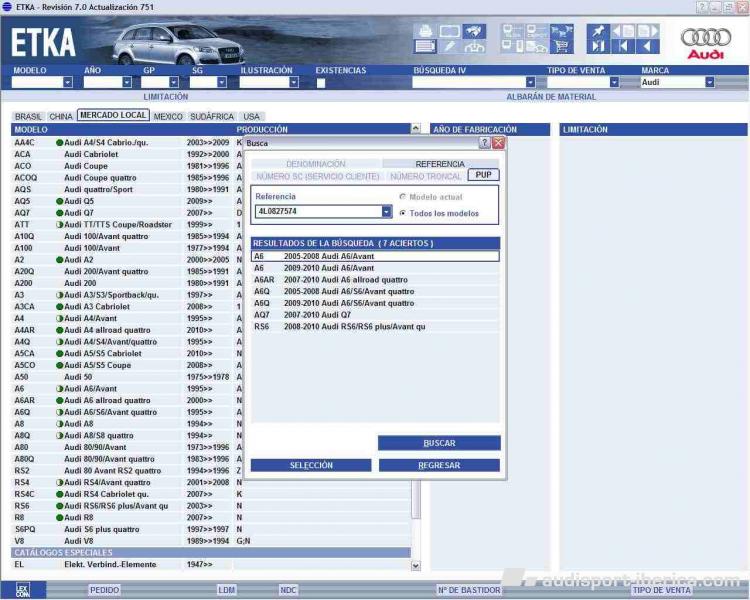
Task: Select result 2007-2010 Audi Q7
Action: 375,315
